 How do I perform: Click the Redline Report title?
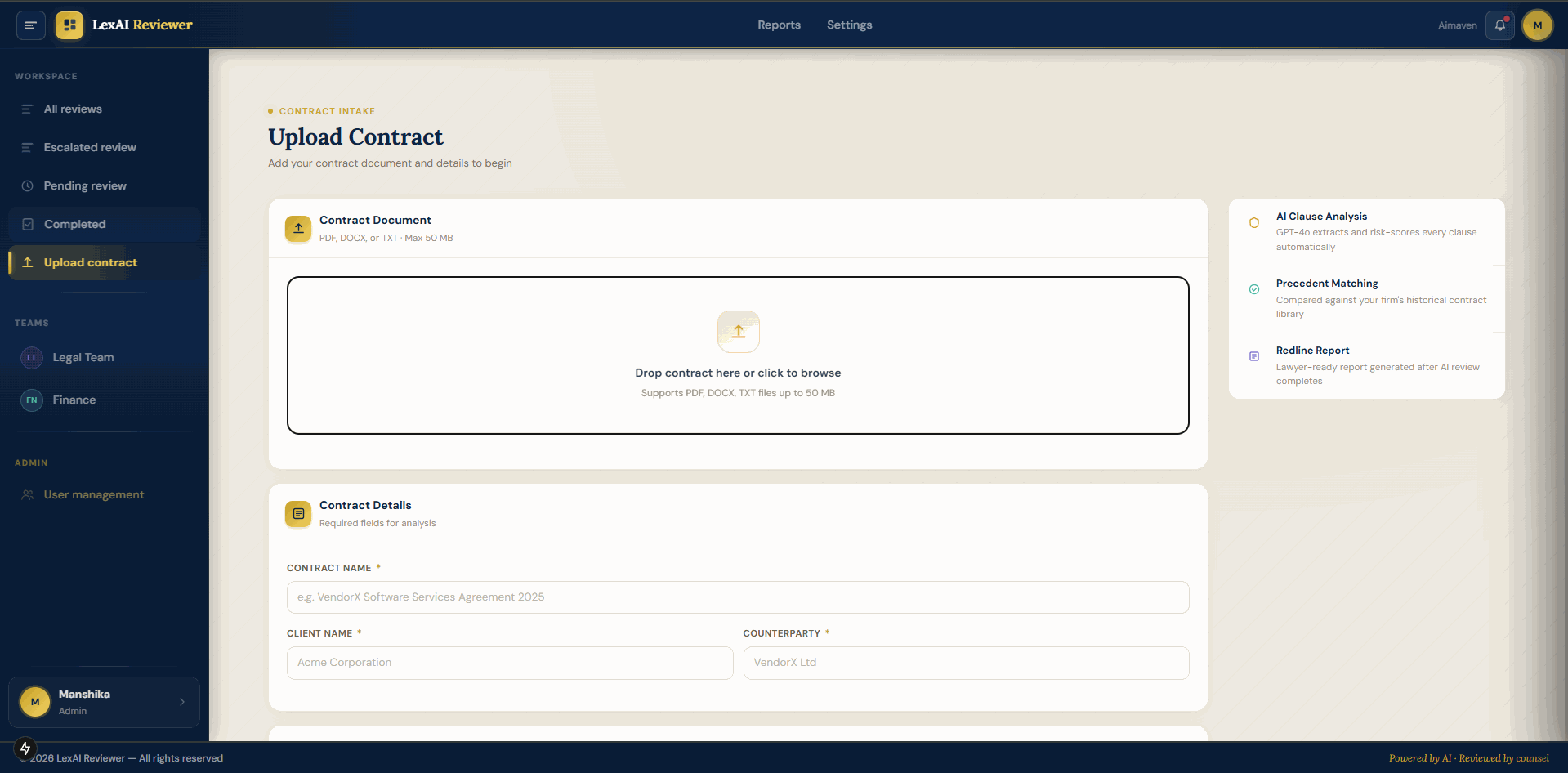pyautogui.click(x=1312, y=351)
